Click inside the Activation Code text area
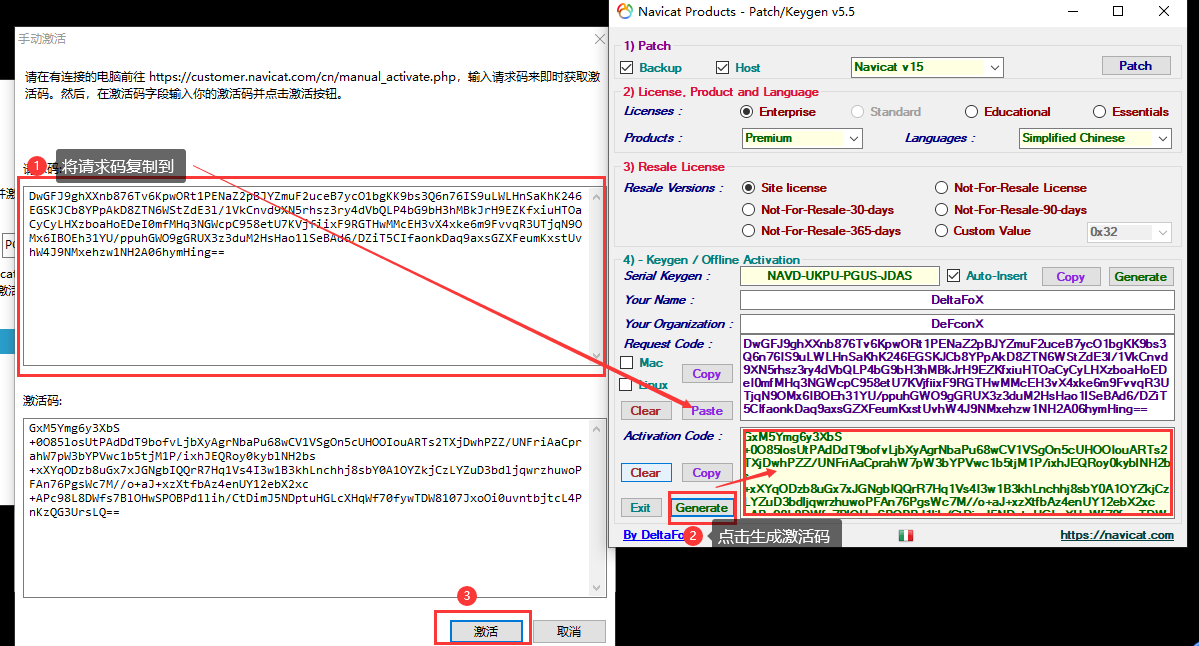The height and width of the screenshot is (646, 1199). point(957,472)
